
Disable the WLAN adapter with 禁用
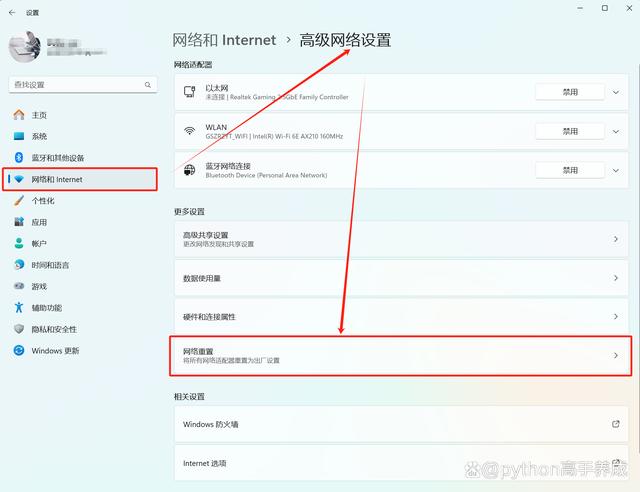570,131
